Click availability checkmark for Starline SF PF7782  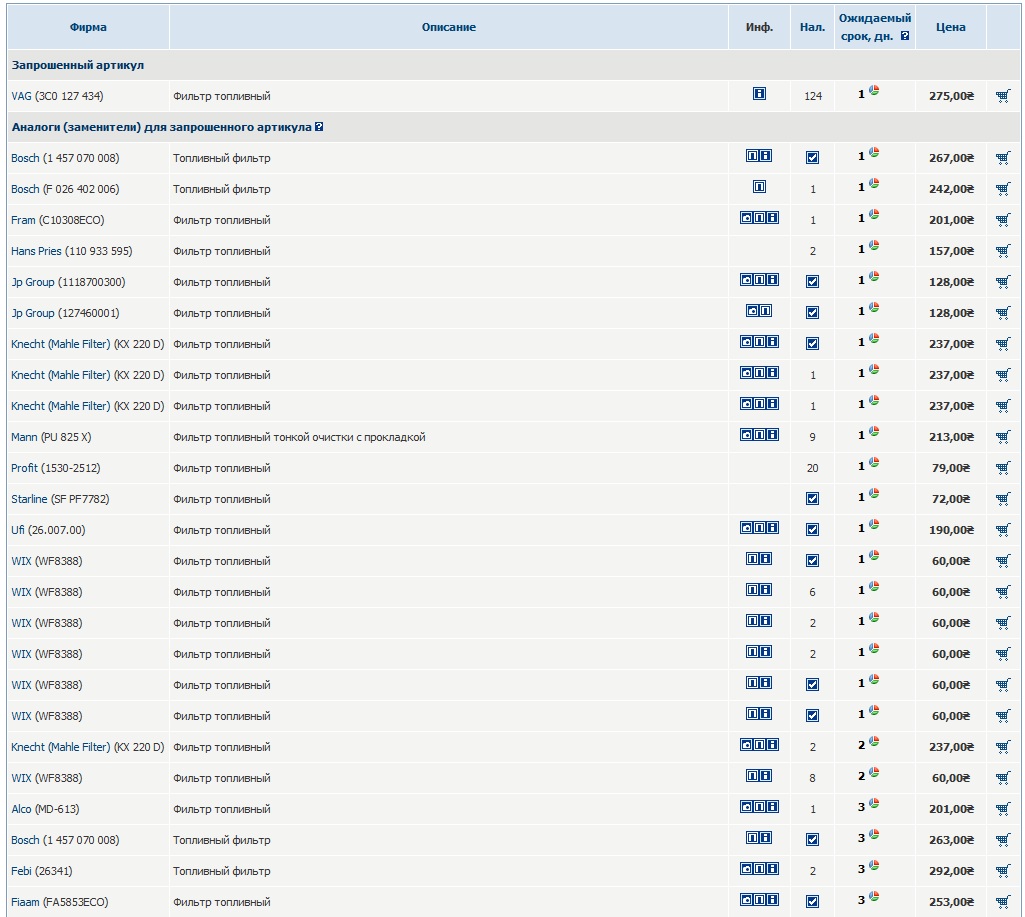coord(813,499)
